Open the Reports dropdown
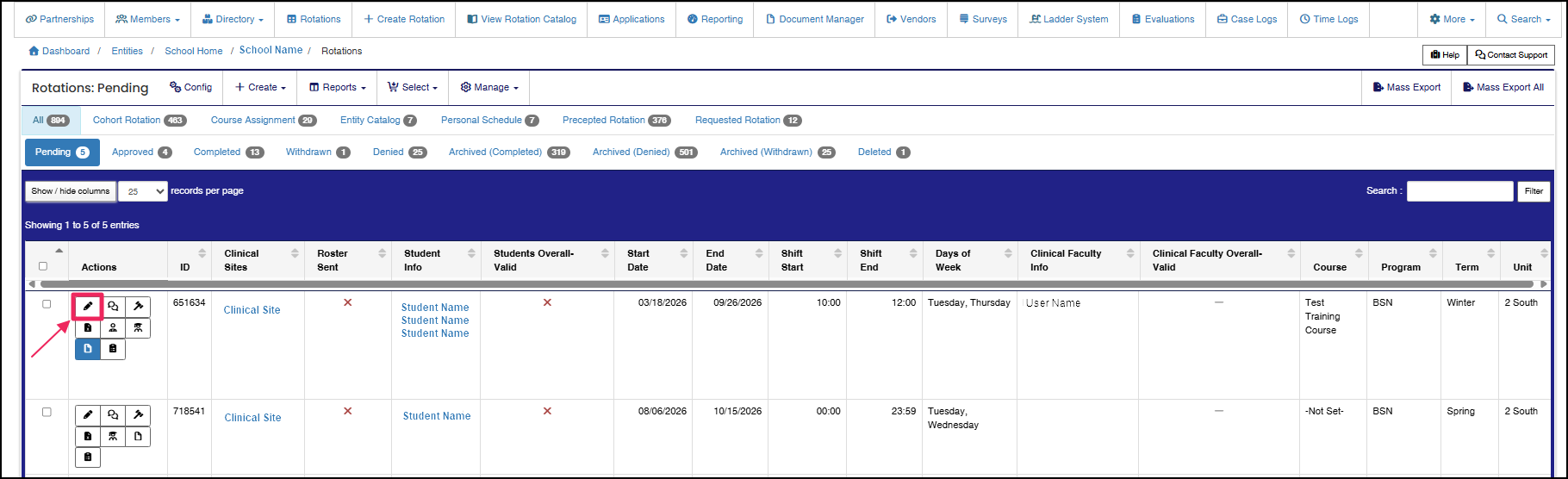The width and height of the screenshot is (1568, 479). click(x=337, y=87)
